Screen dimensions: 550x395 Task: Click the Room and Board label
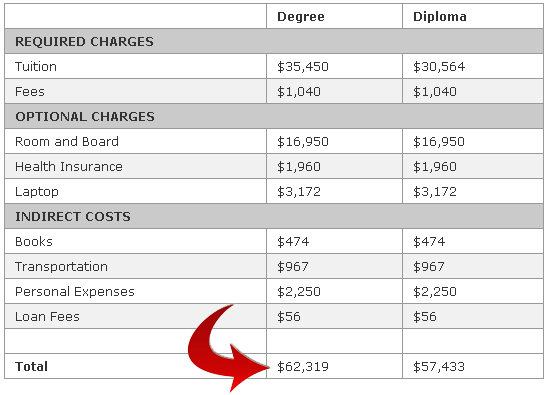pos(67,142)
